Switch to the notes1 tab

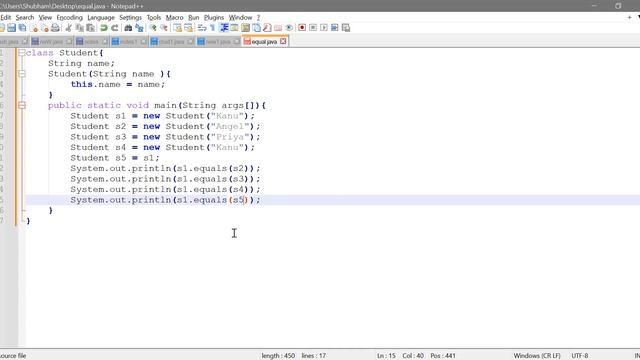point(128,42)
